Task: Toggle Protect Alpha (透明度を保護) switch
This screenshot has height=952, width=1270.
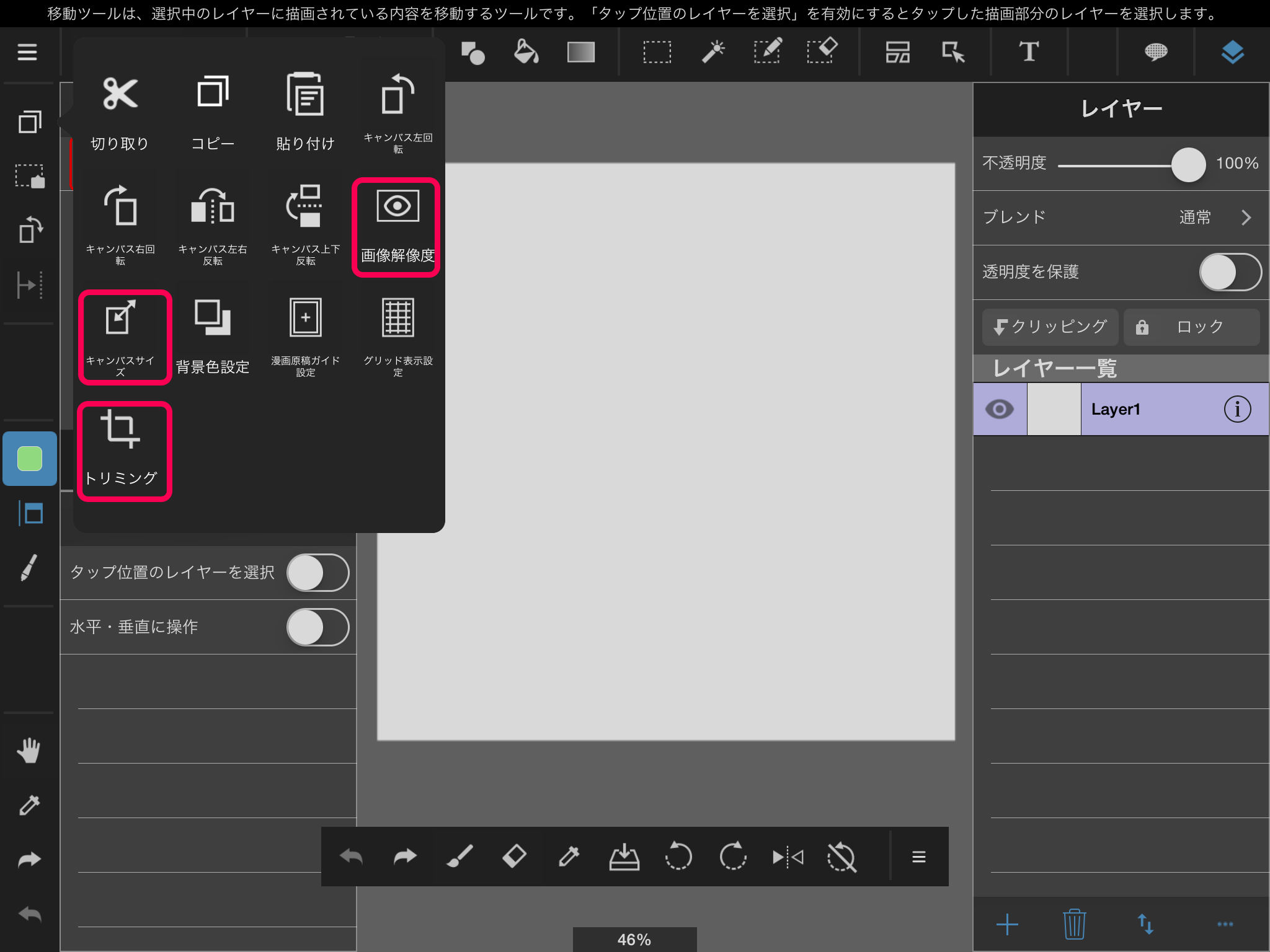Action: (x=1229, y=272)
